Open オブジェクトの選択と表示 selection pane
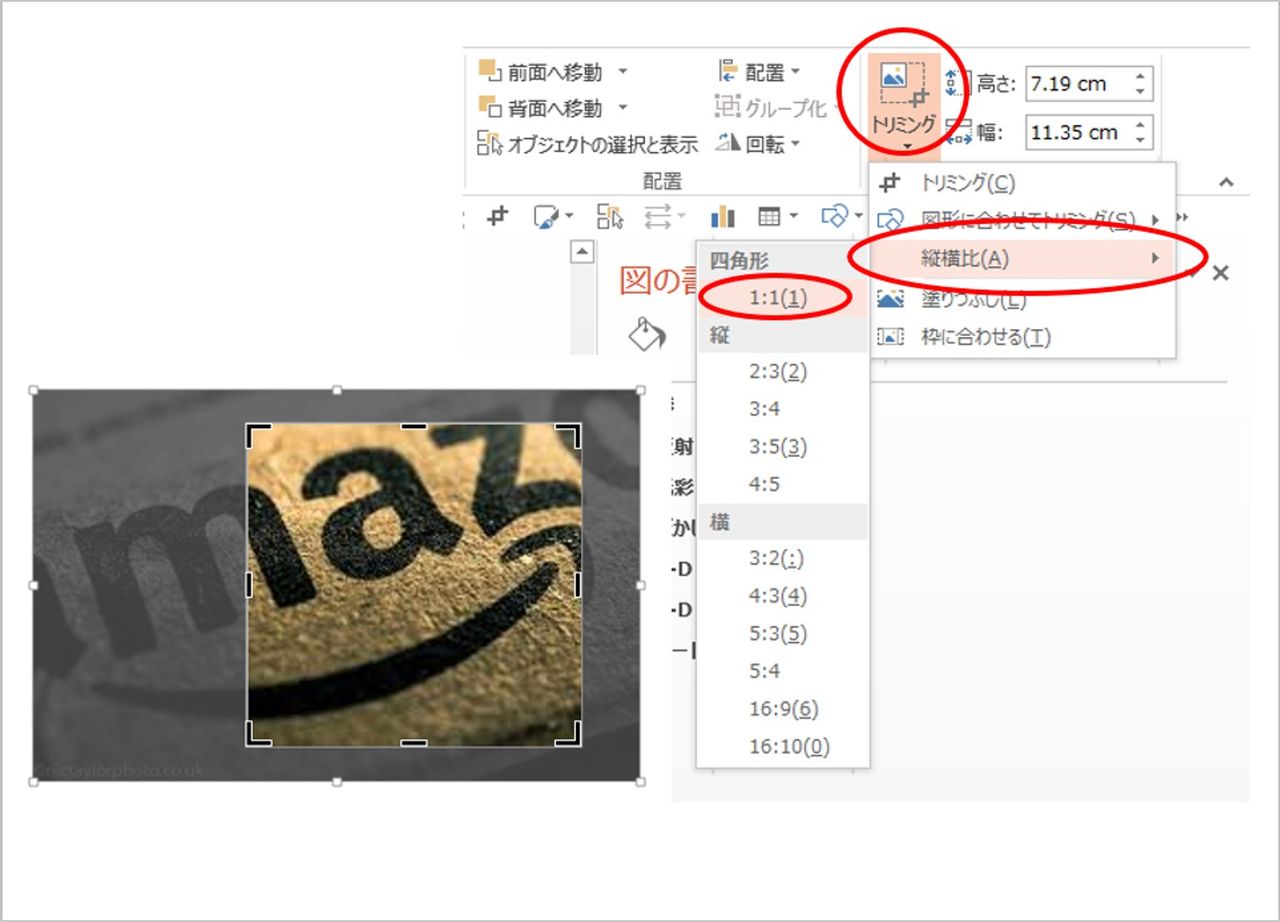Image resolution: width=1280 pixels, height=922 pixels. [x=587, y=145]
